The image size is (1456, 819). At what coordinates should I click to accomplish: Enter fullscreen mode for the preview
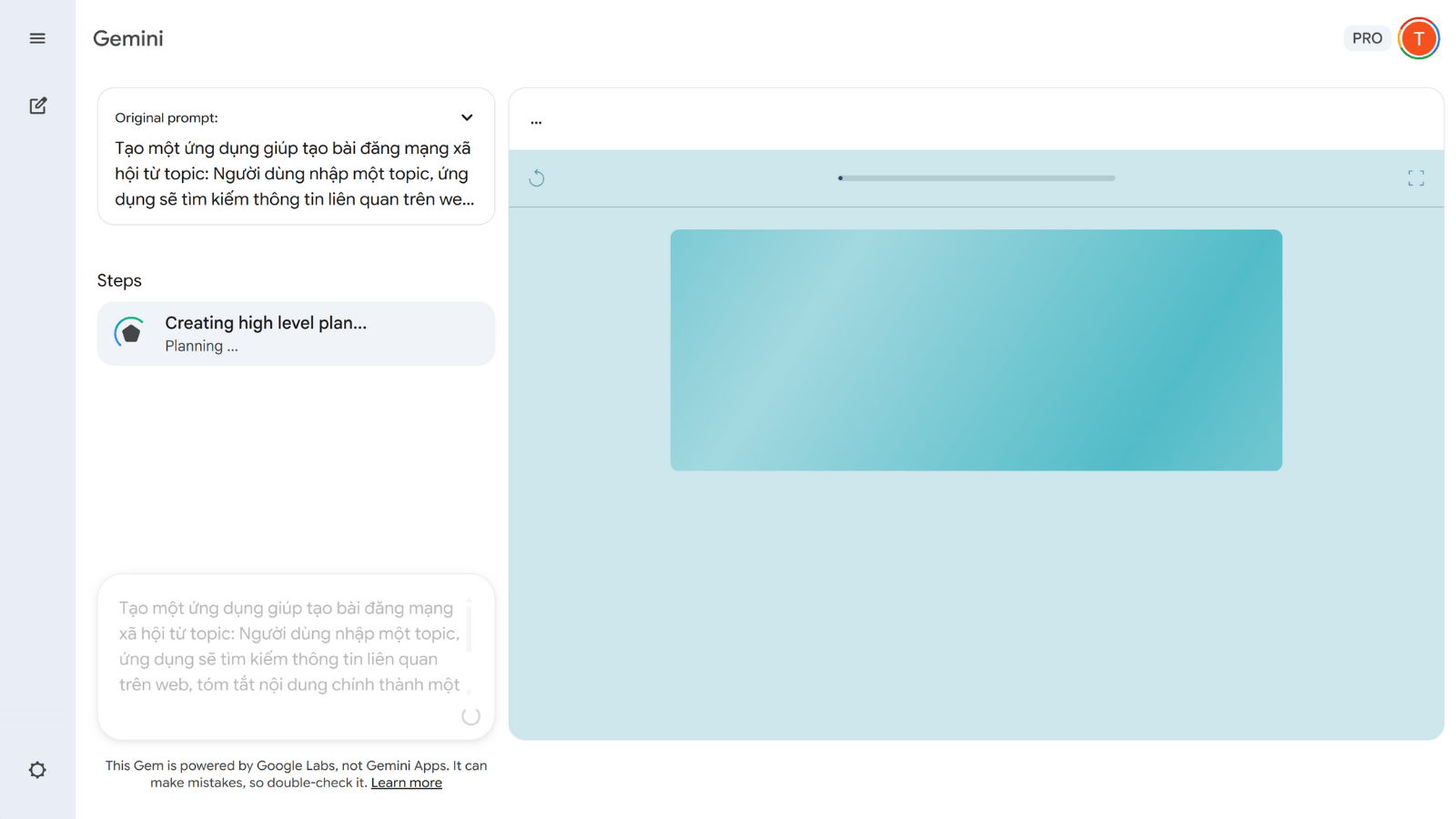[x=1416, y=178]
